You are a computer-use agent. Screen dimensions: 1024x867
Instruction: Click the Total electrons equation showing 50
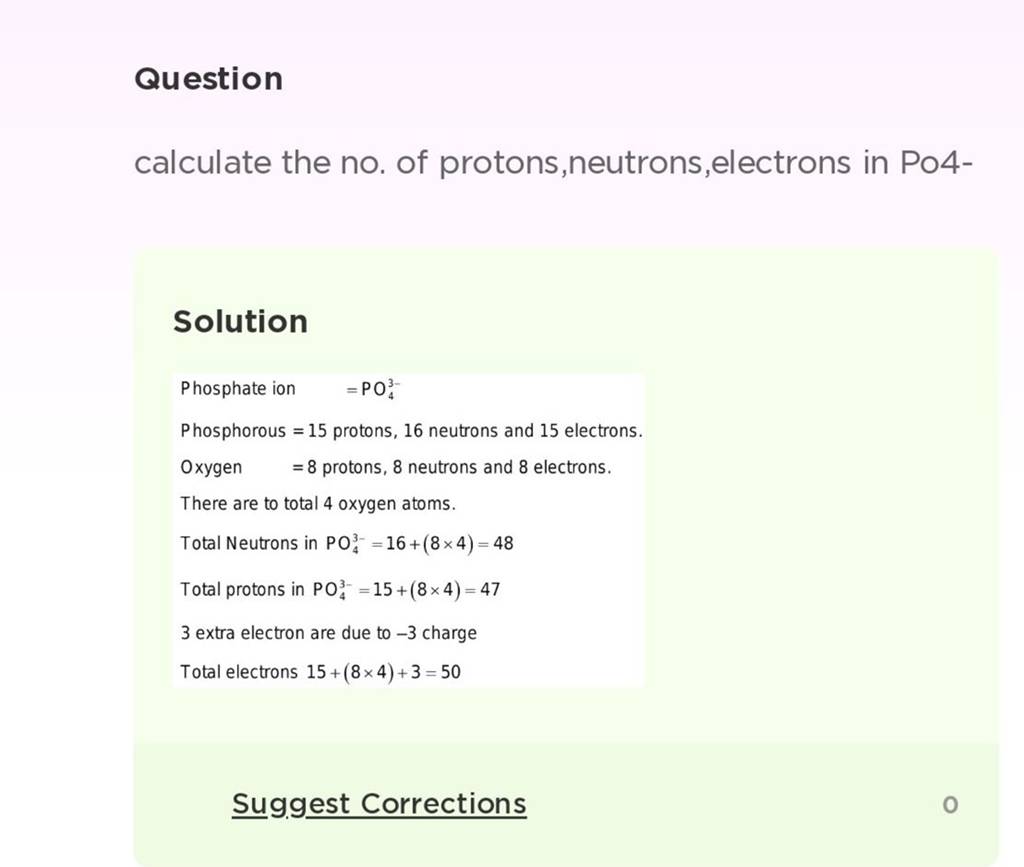320,671
